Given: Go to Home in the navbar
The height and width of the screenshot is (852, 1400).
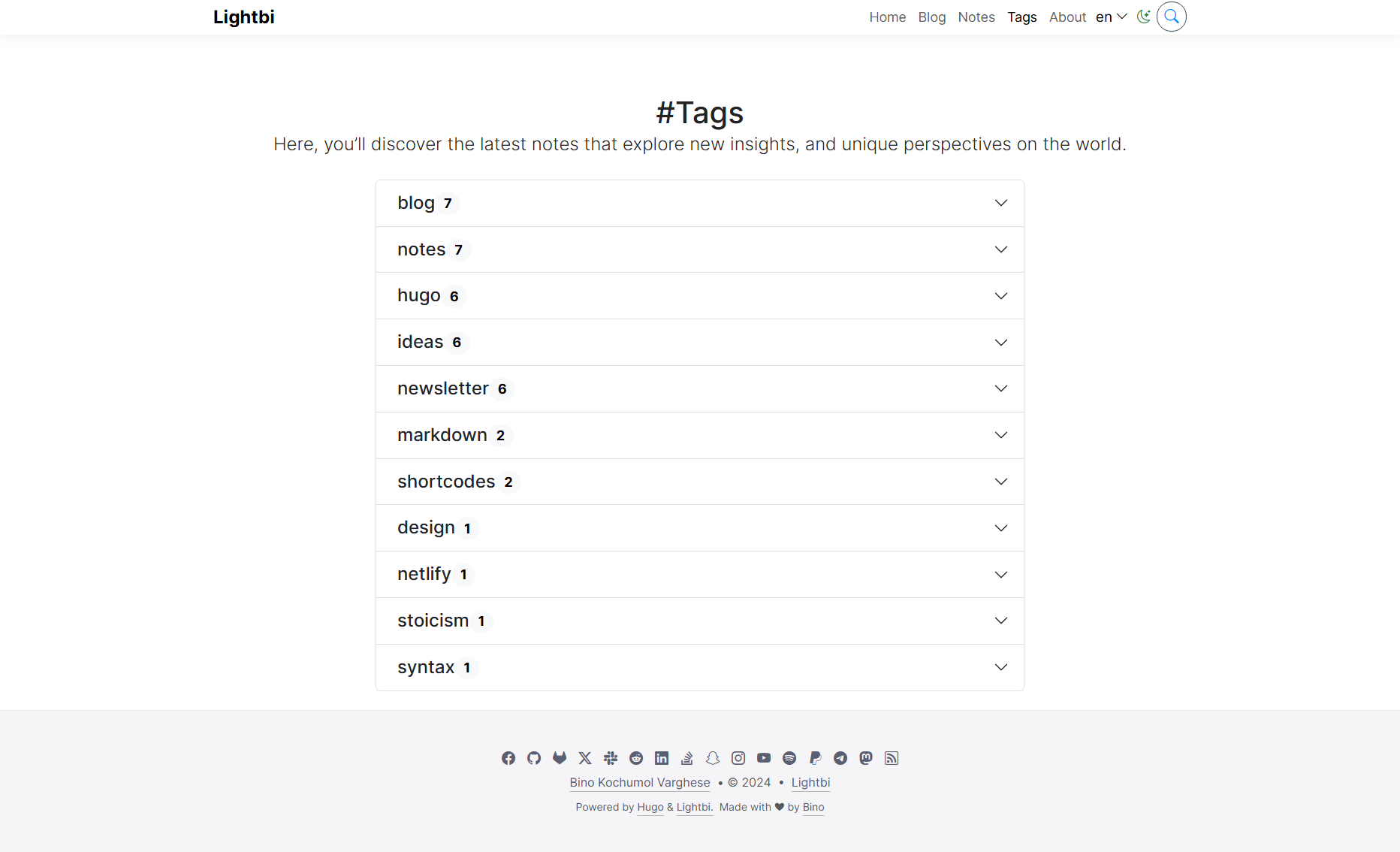Looking at the screenshot, I should tap(888, 17).
